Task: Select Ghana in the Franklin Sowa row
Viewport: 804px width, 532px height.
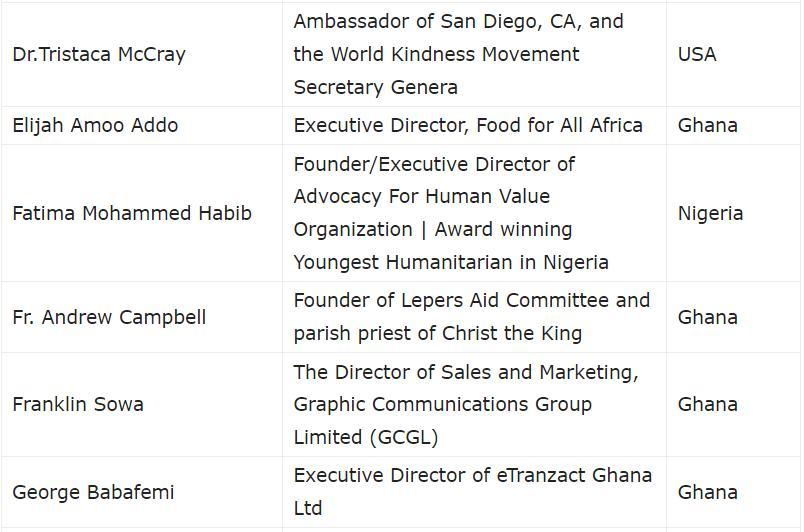Action: pyautogui.click(x=708, y=404)
